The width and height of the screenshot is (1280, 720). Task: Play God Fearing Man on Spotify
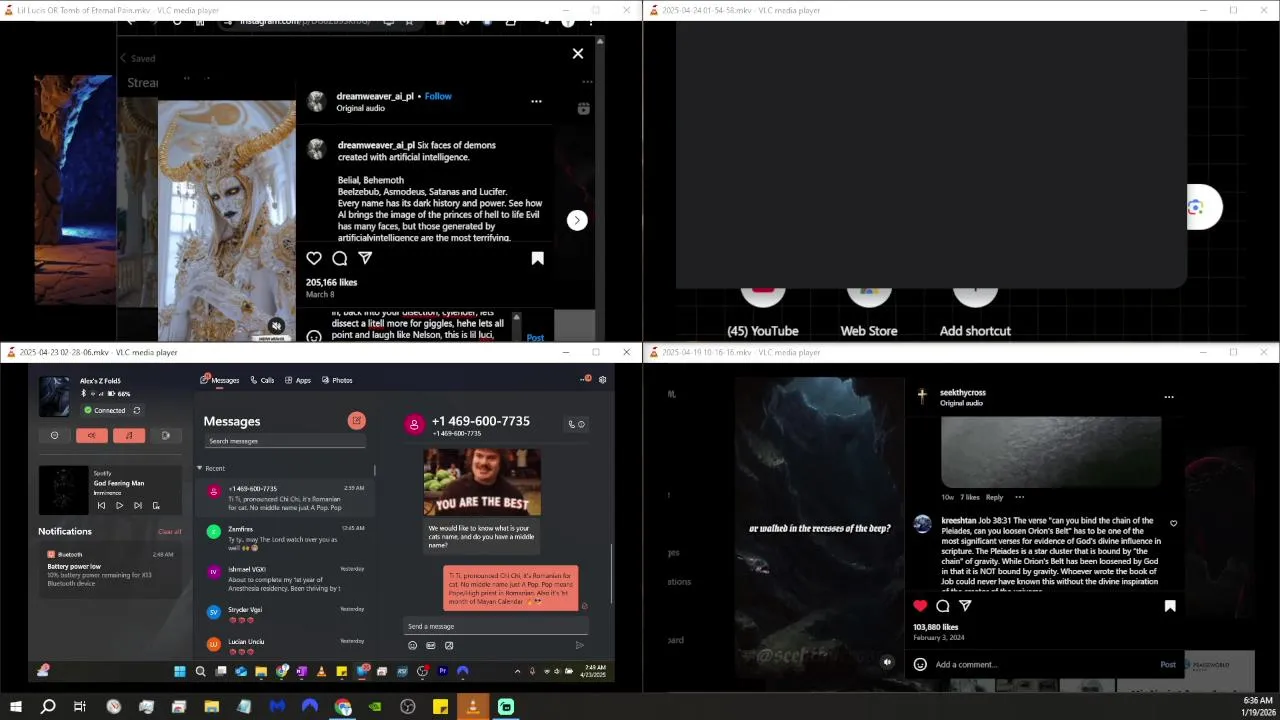click(119, 505)
